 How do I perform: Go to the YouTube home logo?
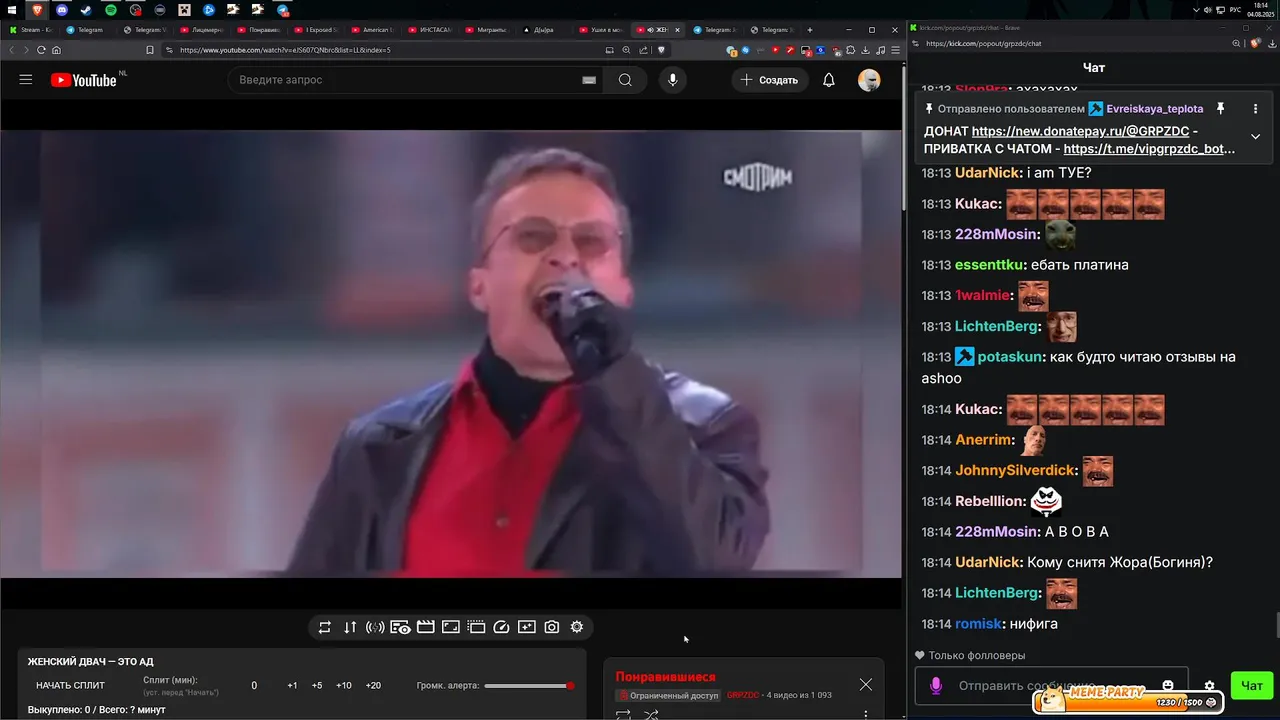[x=84, y=80]
